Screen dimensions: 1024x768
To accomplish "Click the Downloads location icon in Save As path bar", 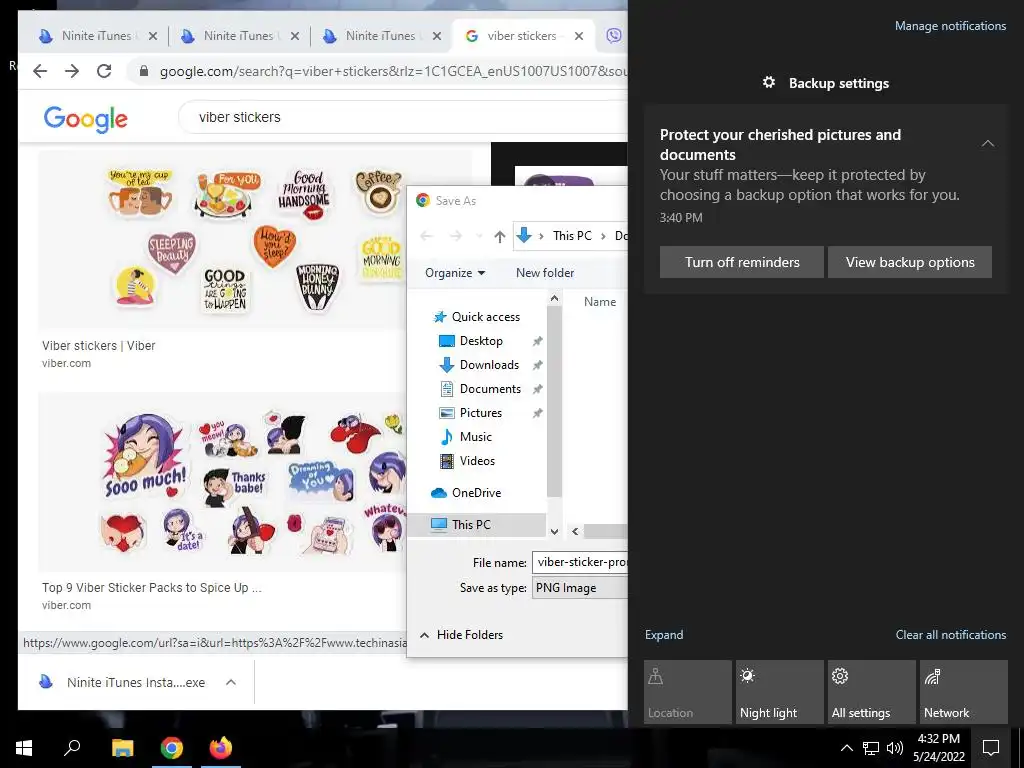I will coord(524,236).
